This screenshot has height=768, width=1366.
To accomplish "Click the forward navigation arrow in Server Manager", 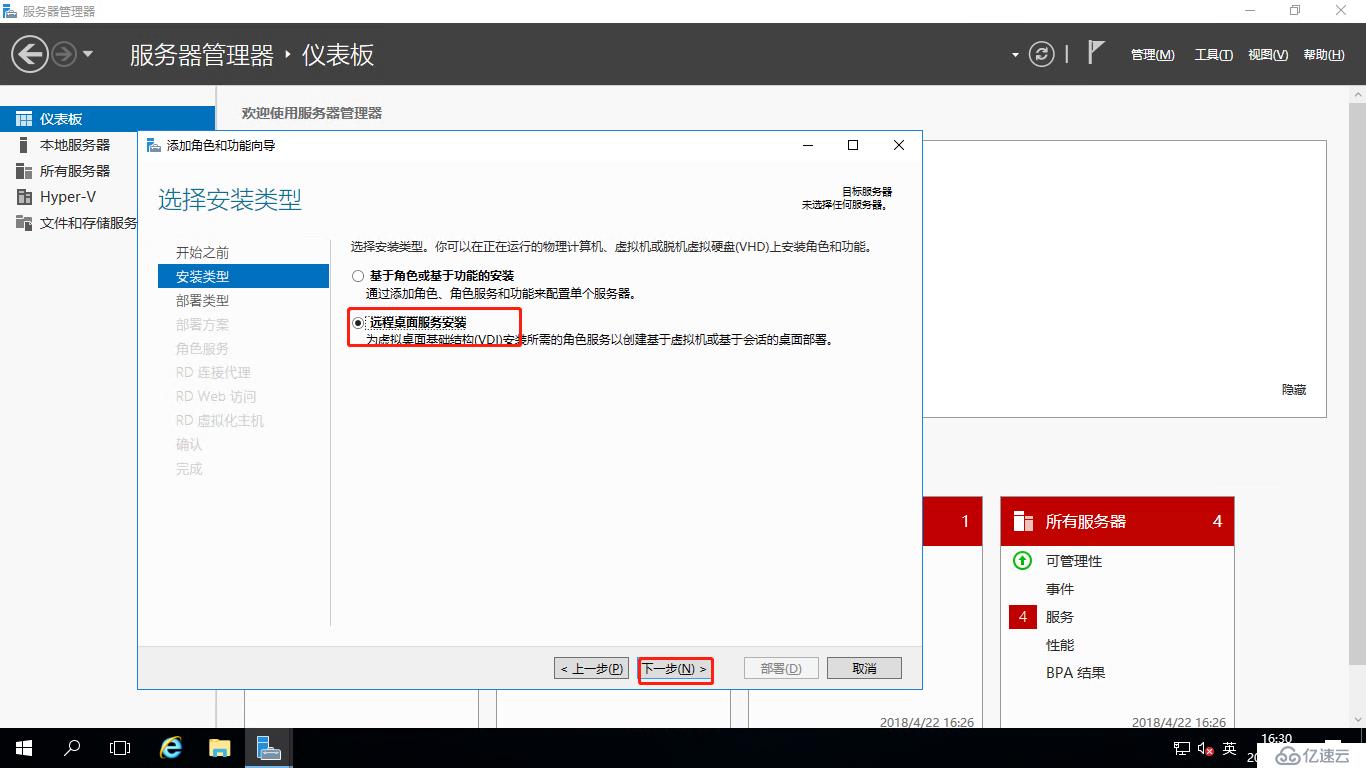I will [64, 54].
